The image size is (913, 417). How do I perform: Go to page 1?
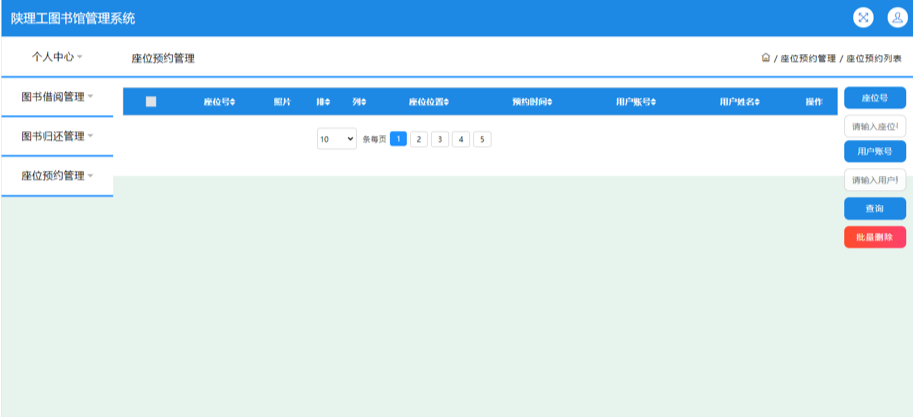[x=398, y=139]
